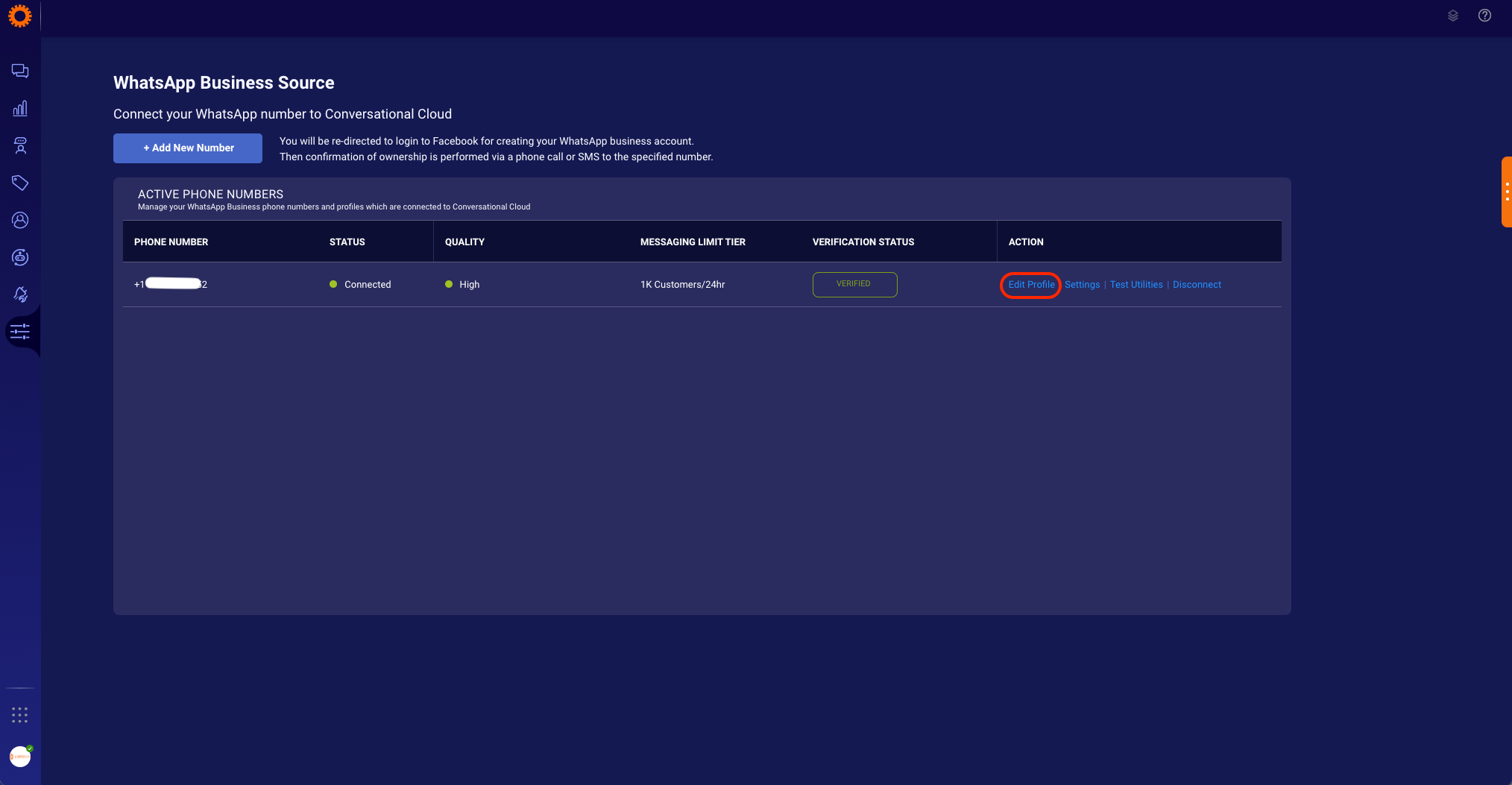This screenshot has height=785, width=1512.
Task: Open the bot refresh automation icon
Action: click(x=20, y=257)
